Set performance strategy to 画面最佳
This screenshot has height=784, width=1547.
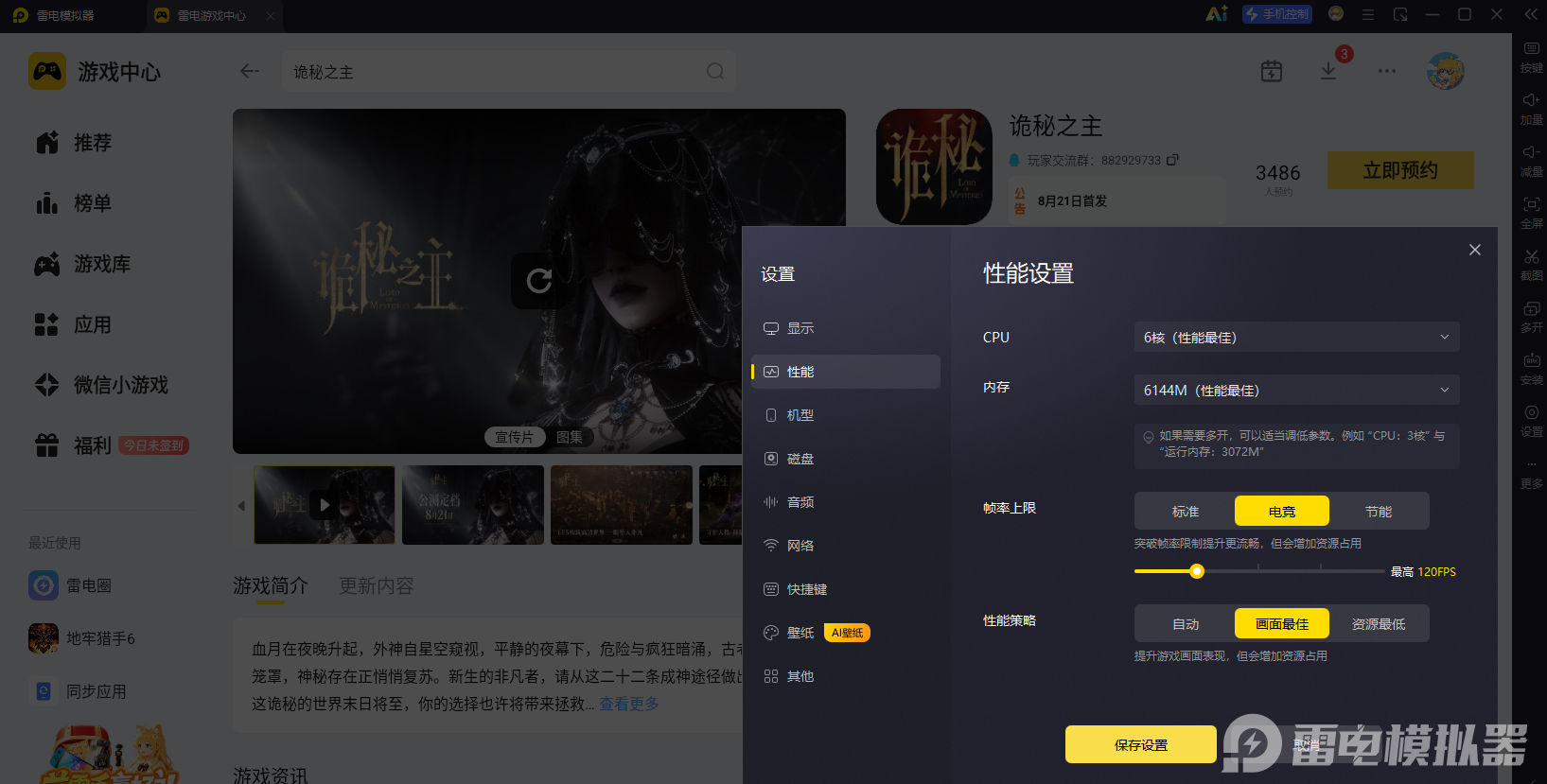(1282, 624)
